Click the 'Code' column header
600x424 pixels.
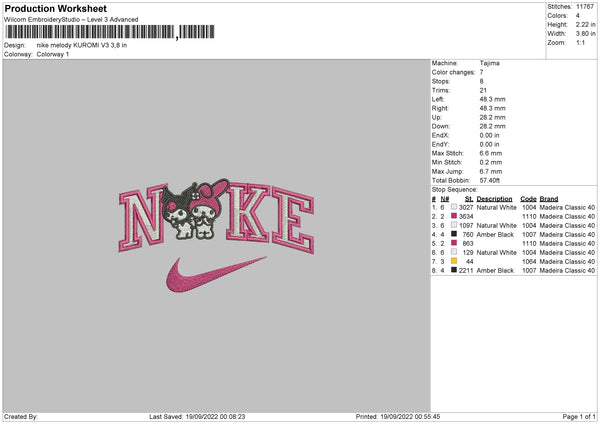pos(528,199)
